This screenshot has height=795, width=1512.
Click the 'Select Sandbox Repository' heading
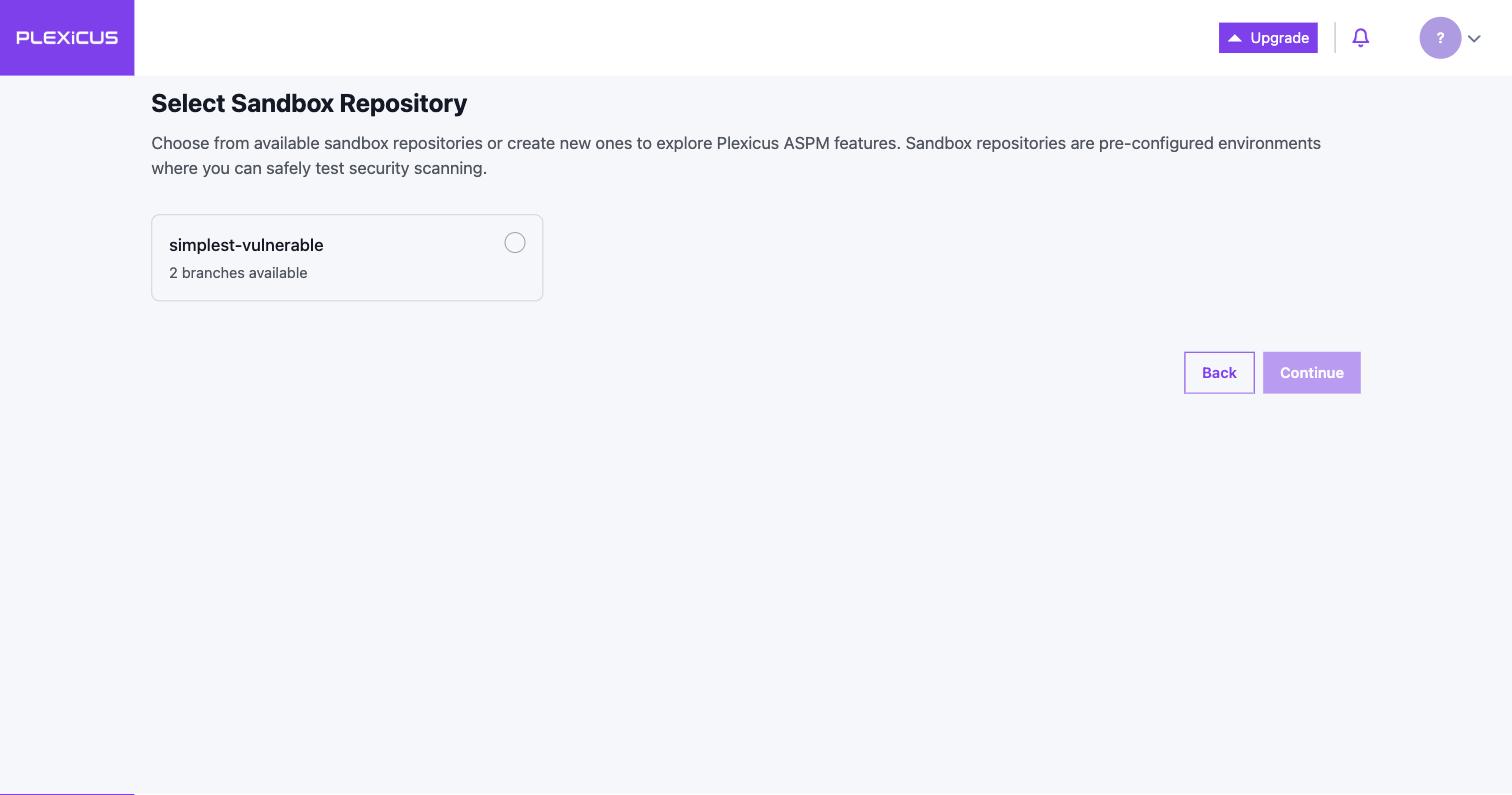point(309,104)
